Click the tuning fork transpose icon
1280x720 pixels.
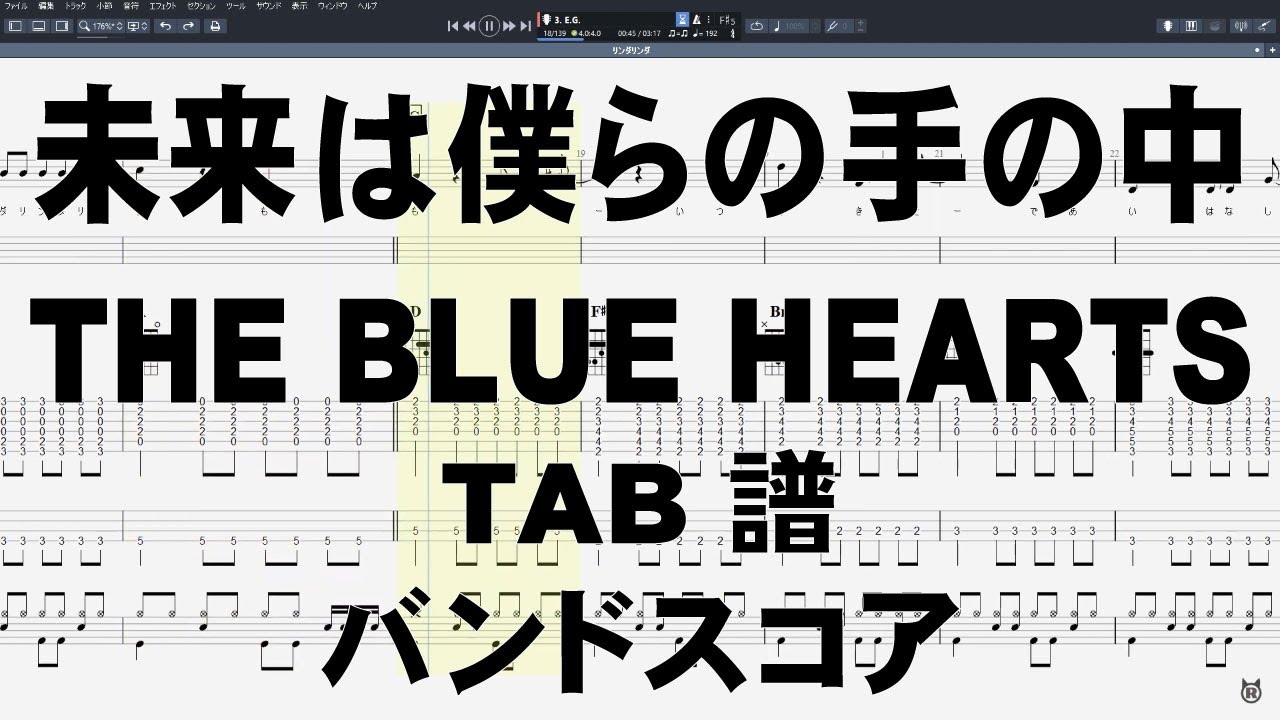point(834,26)
